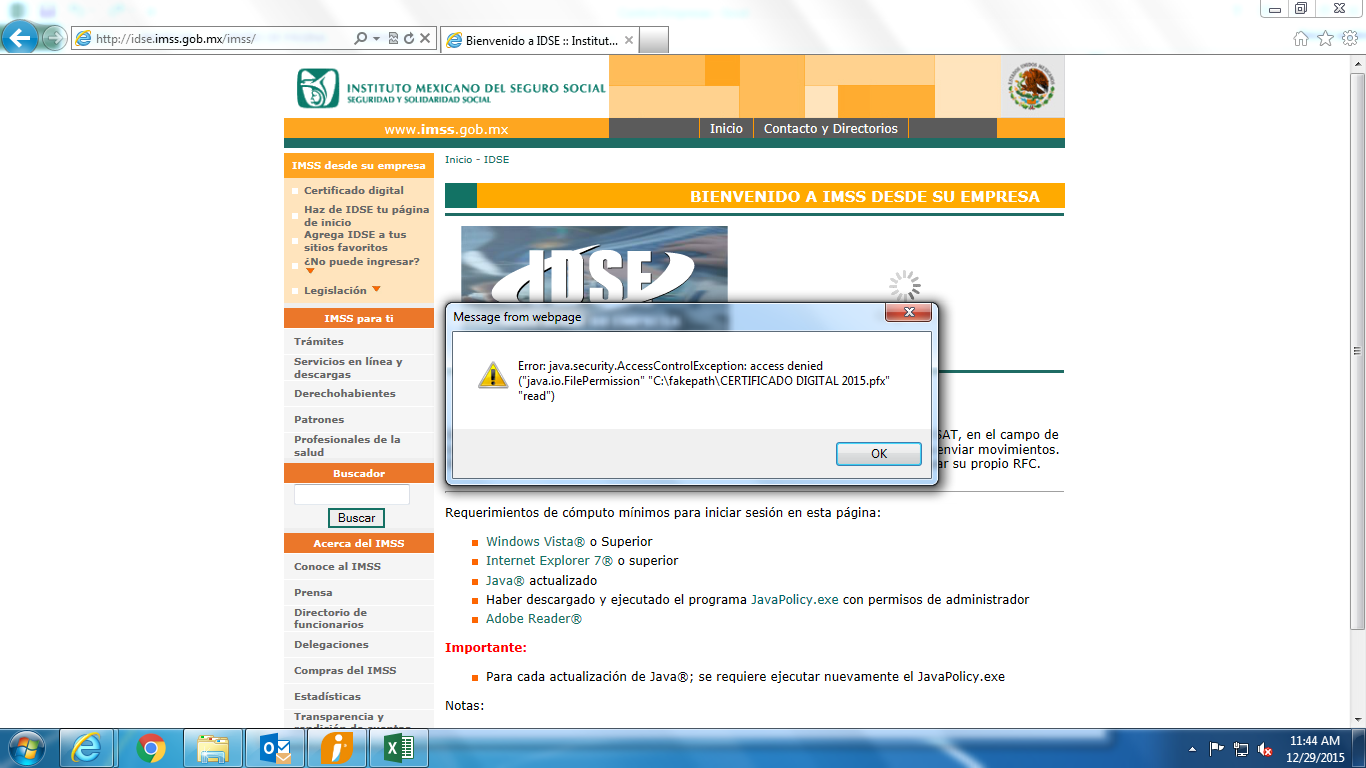Go back with the browser back arrow
Image resolution: width=1366 pixels, height=768 pixels.
[x=20, y=38]
